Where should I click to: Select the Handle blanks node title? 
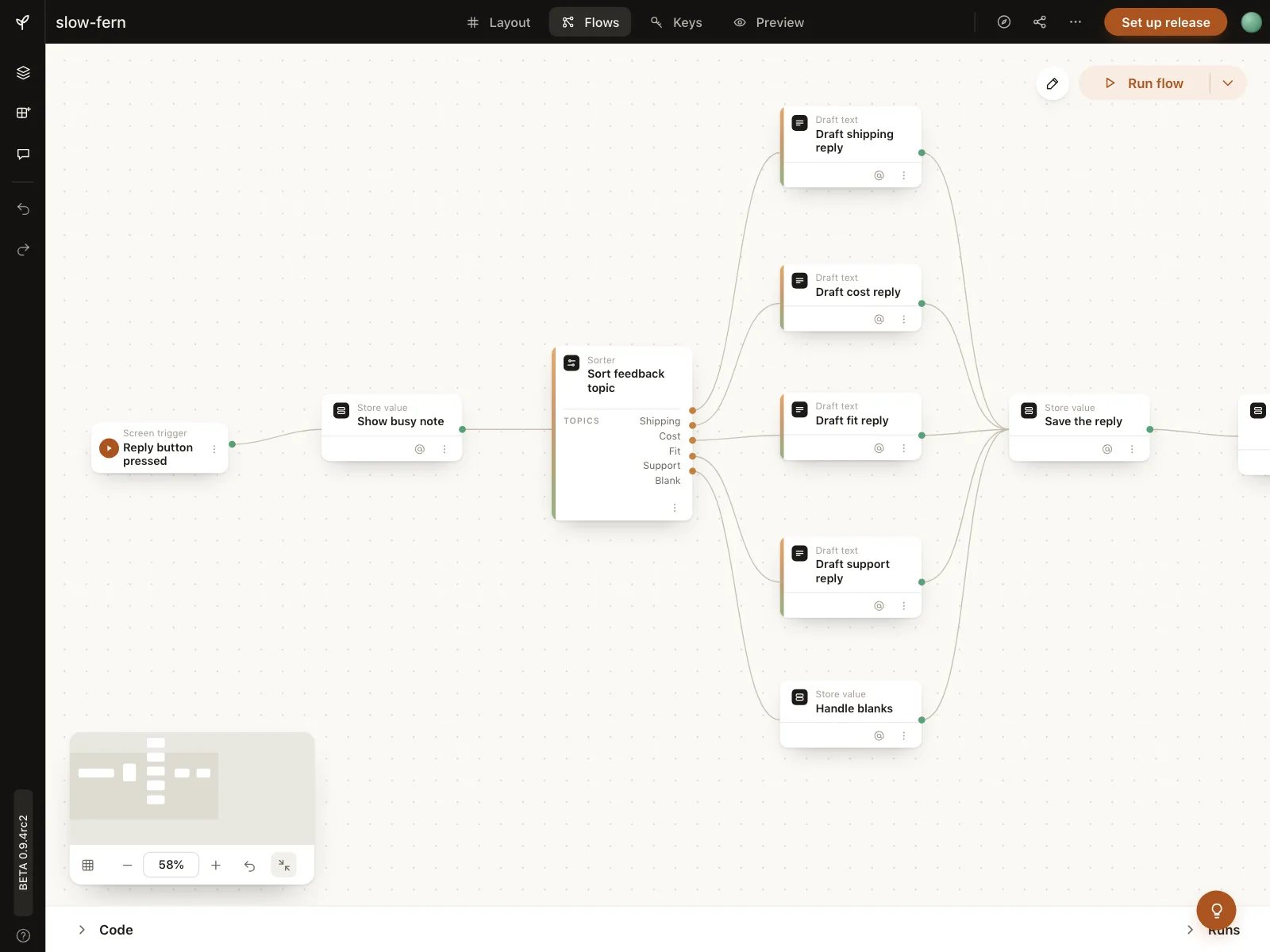click(854, 708)
